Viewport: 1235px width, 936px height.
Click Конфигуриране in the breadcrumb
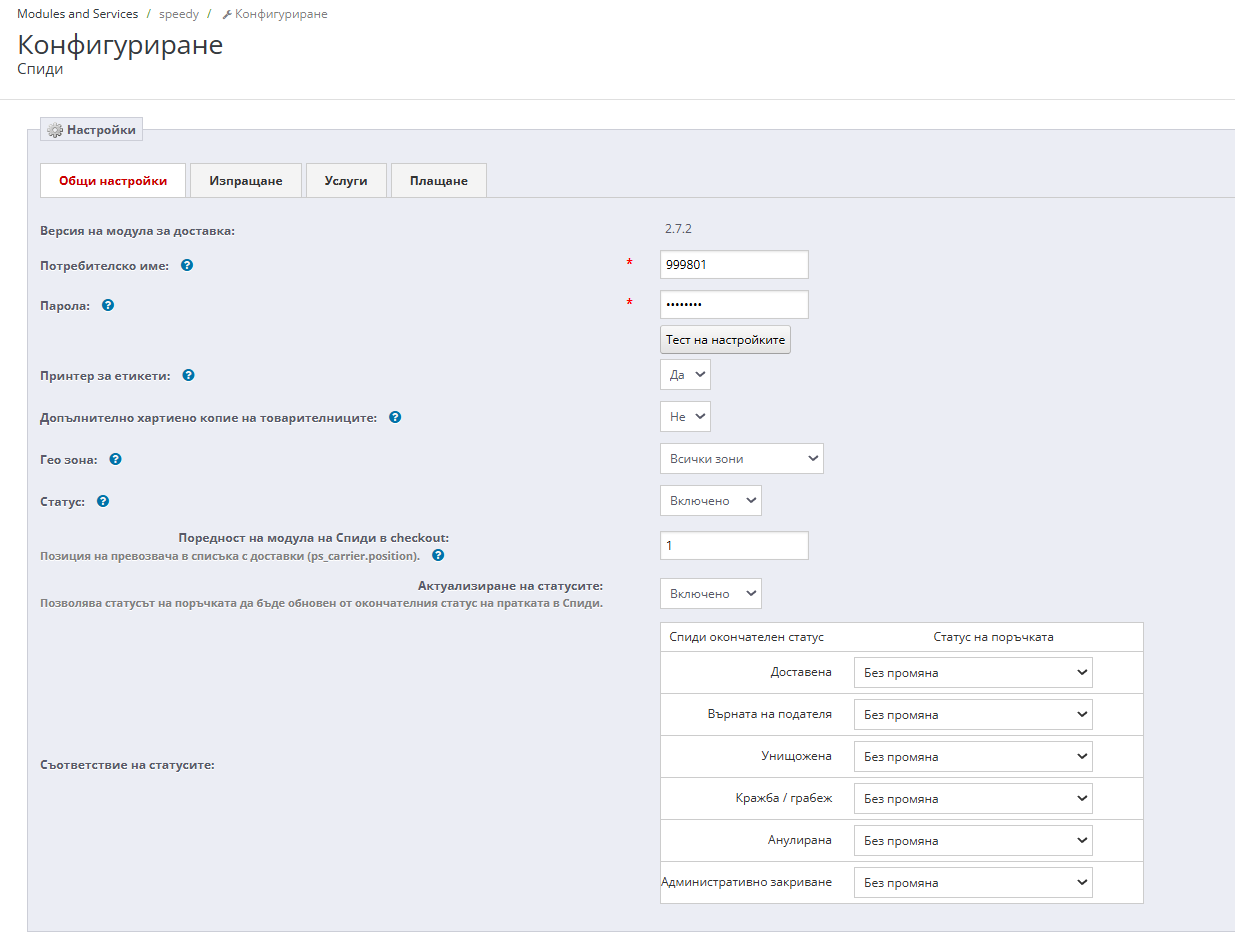point(281,14)
